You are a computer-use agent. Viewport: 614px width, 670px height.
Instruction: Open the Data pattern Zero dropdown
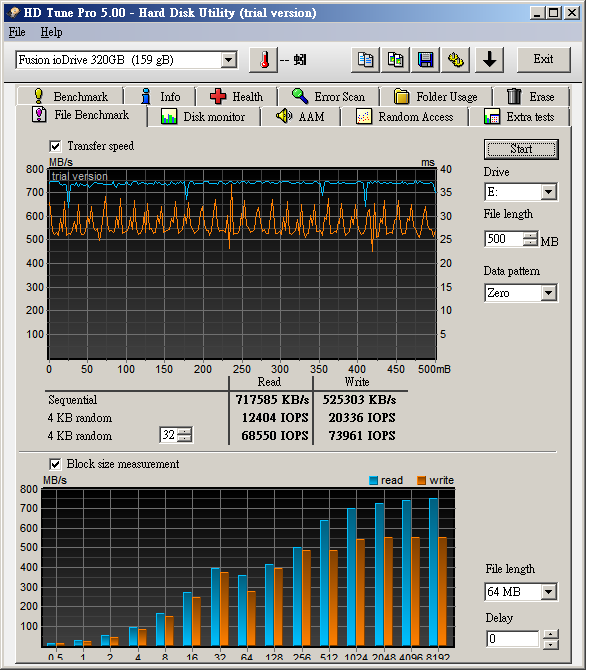point(549,293)
